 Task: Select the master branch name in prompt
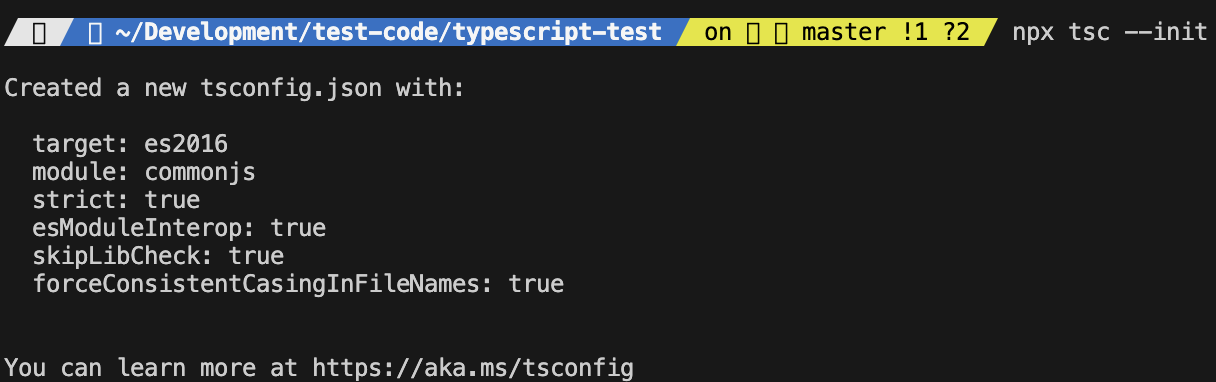(x=845, y=33)
